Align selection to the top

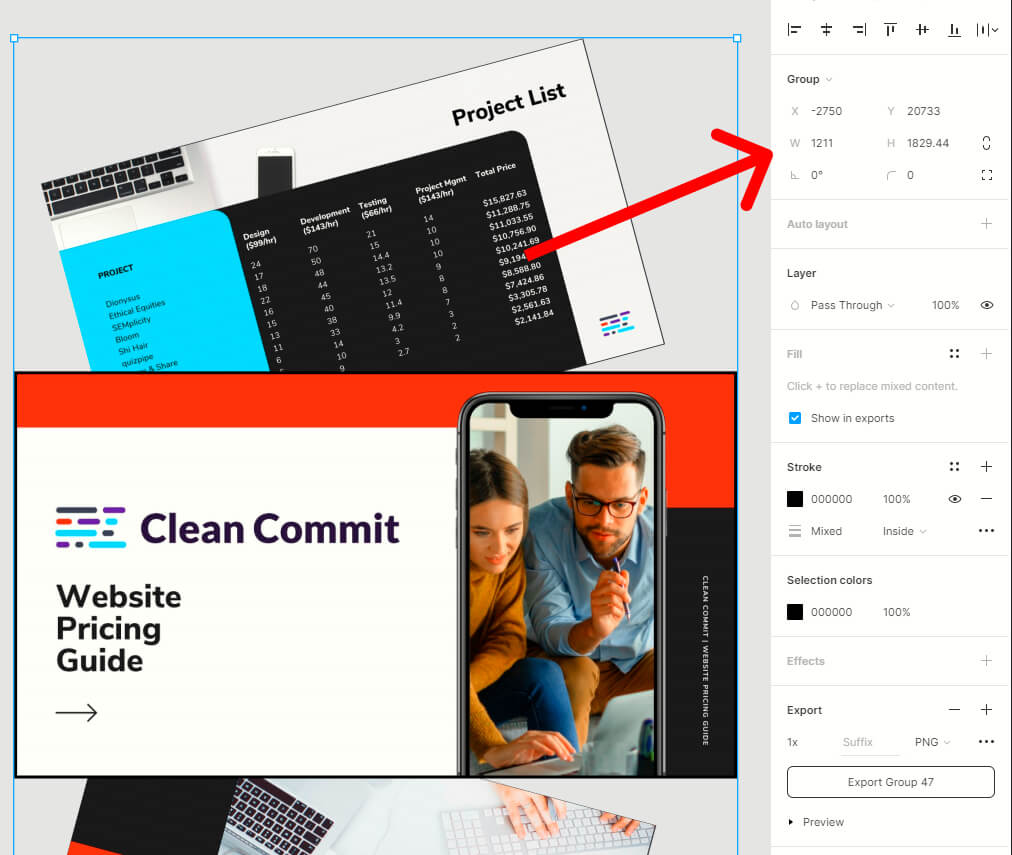pyautogui.click(x=891, y=30)
